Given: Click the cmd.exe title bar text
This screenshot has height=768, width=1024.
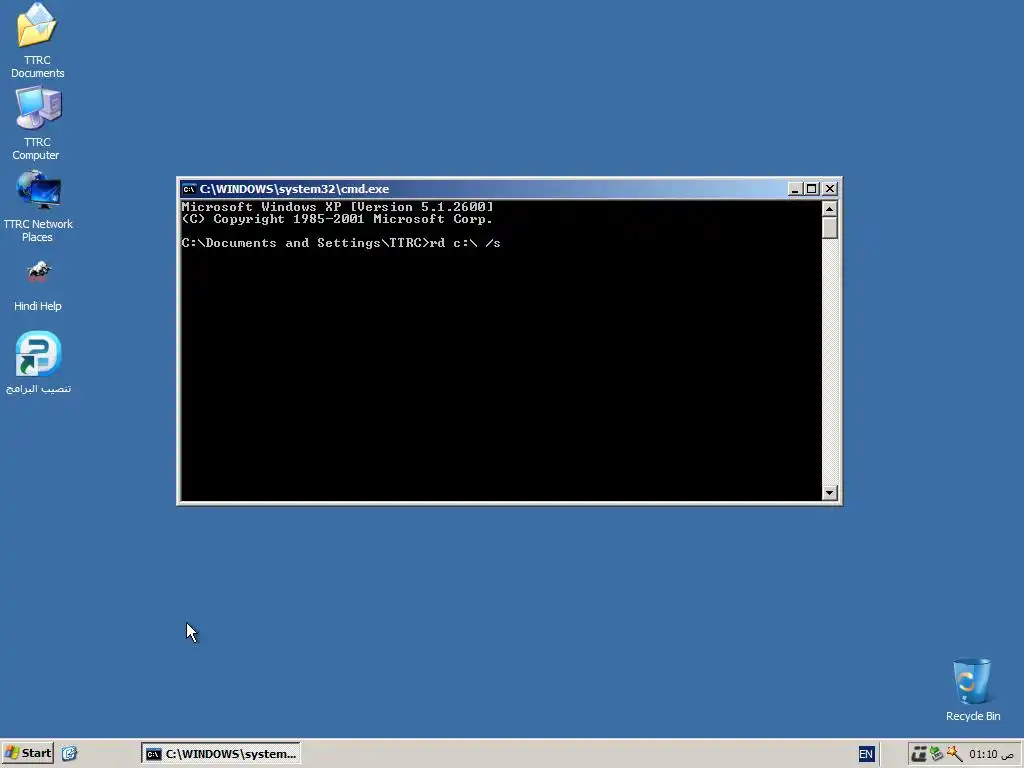Looking at the screenshot, I should point(294,189).
